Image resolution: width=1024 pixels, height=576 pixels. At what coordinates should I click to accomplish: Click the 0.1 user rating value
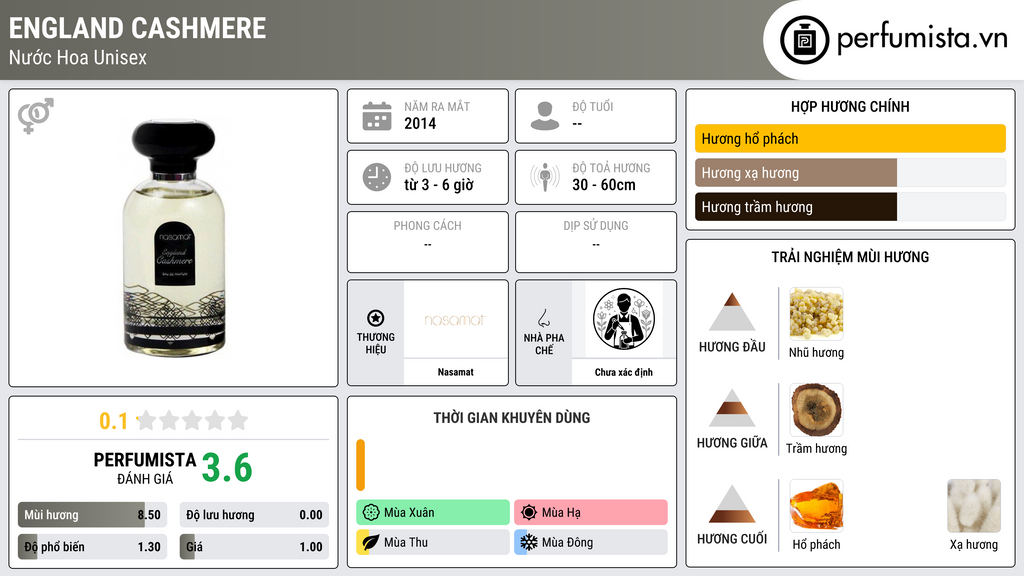(x=113, y=421)
